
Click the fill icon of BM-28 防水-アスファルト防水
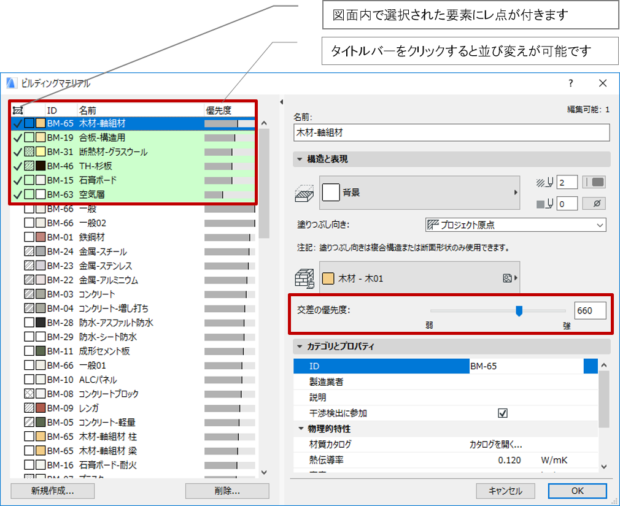(x=29, y=323)
